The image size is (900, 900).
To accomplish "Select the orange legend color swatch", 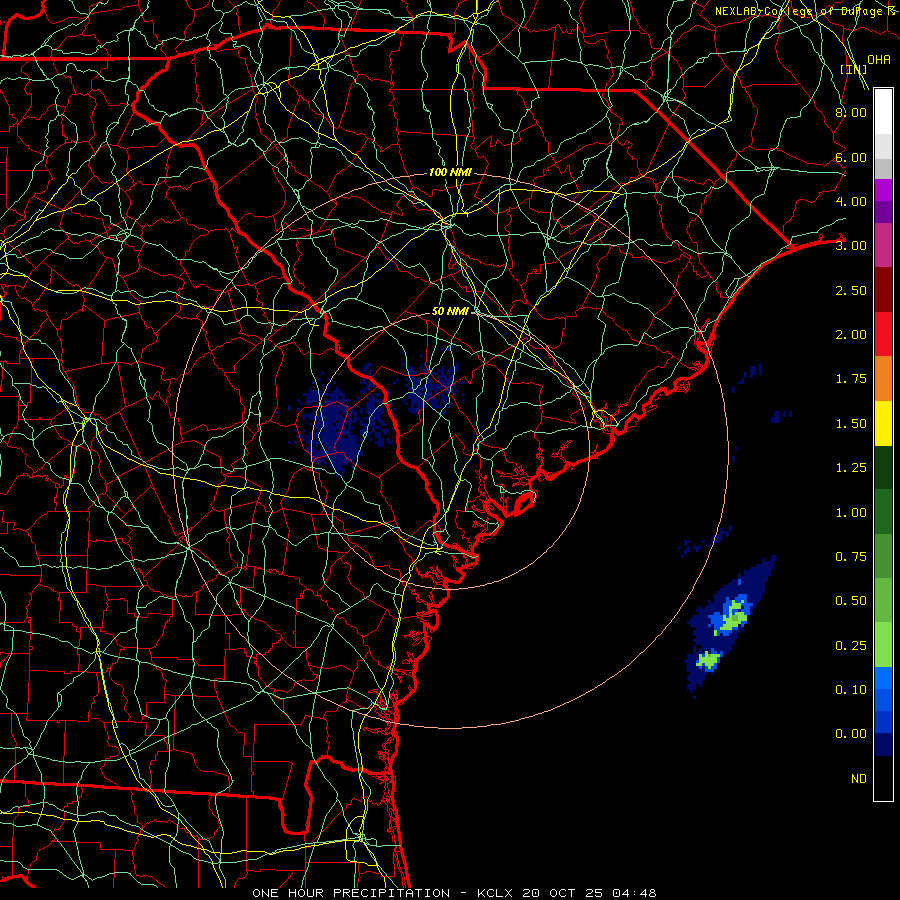I will pyautogui.click(x=883, y=379).
